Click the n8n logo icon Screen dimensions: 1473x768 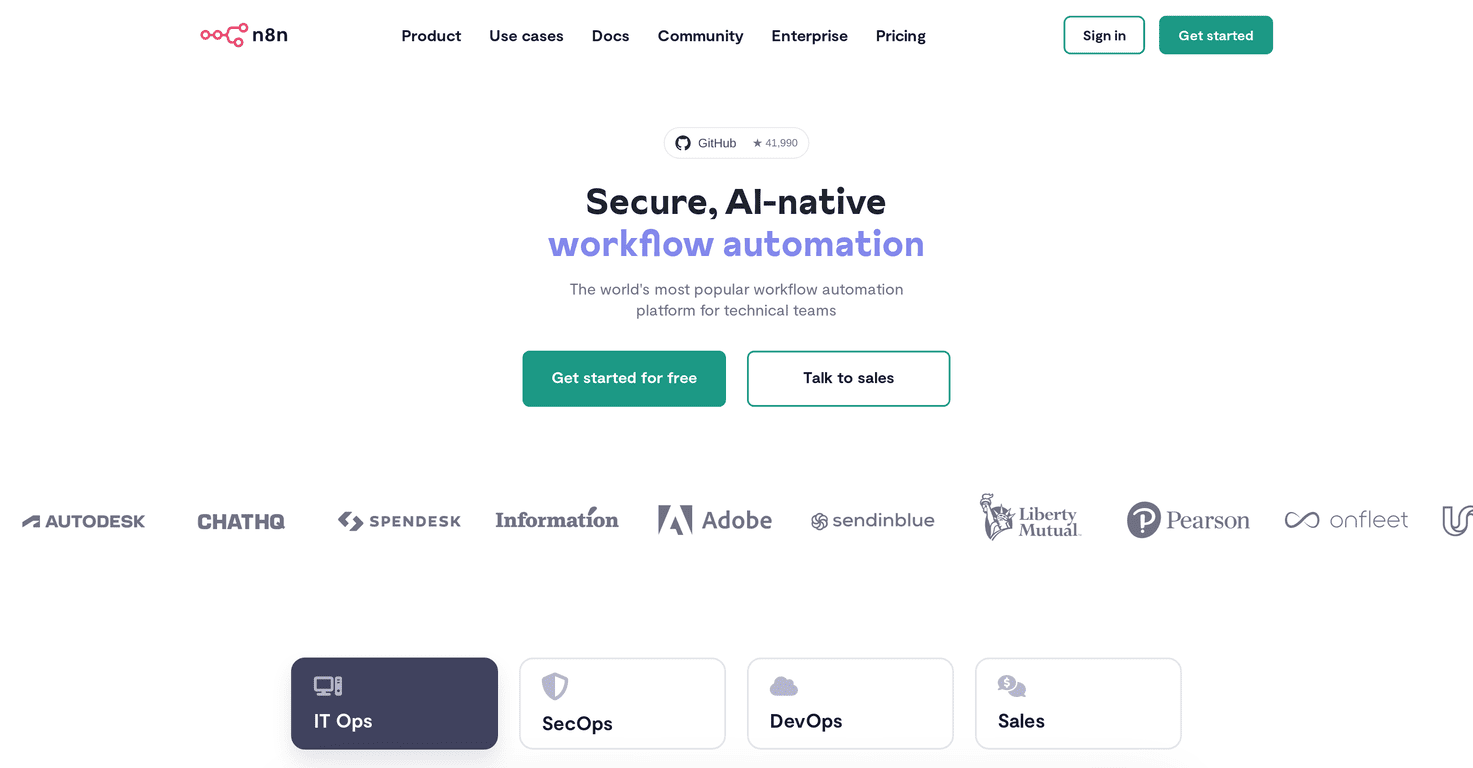(x=224, y=35)
